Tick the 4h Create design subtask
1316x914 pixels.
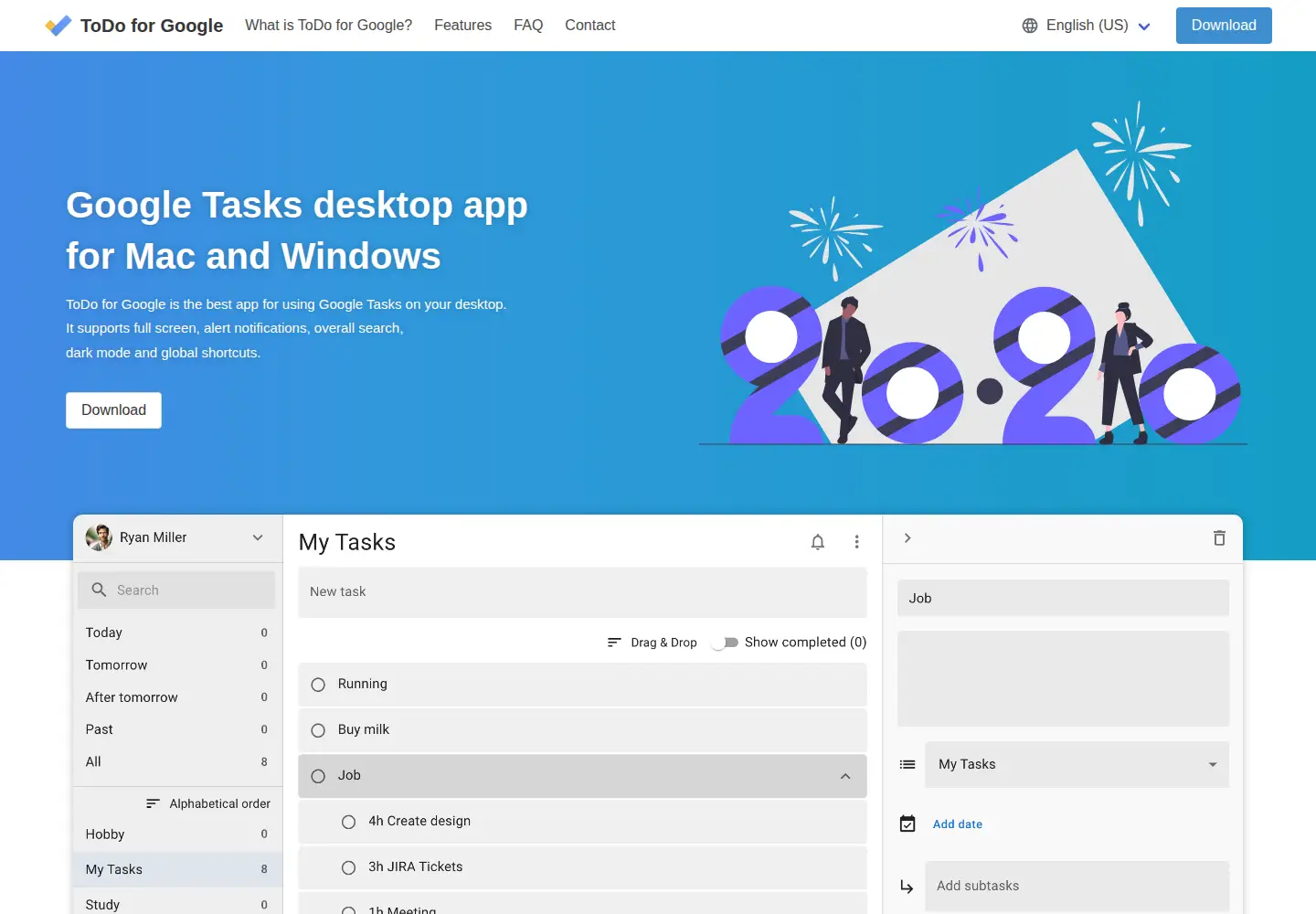[348, 822]
